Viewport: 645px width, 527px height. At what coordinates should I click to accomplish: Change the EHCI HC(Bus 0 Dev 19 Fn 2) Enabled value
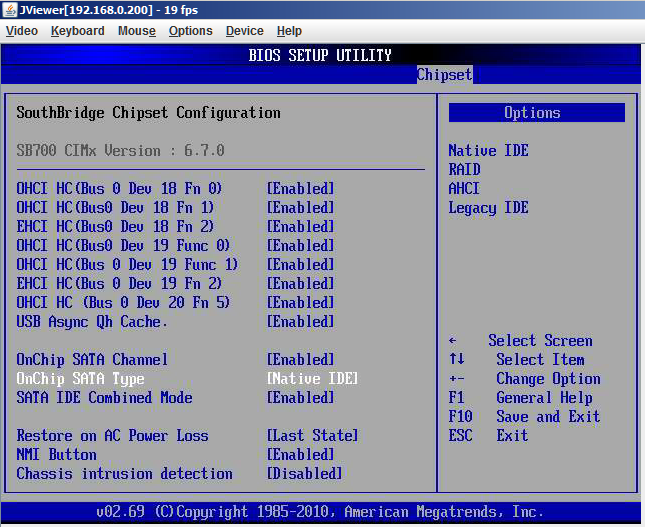300,283
